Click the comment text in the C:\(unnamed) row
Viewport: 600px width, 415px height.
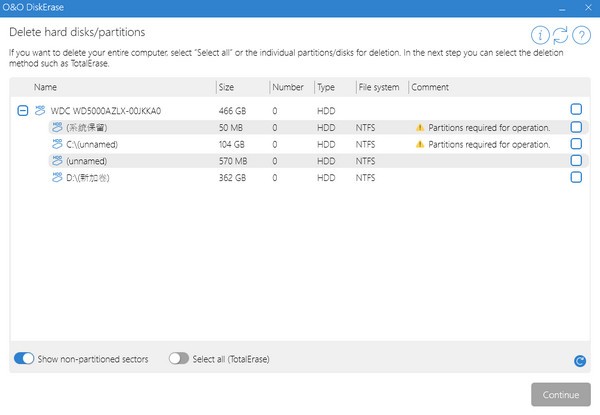[489, 145]
